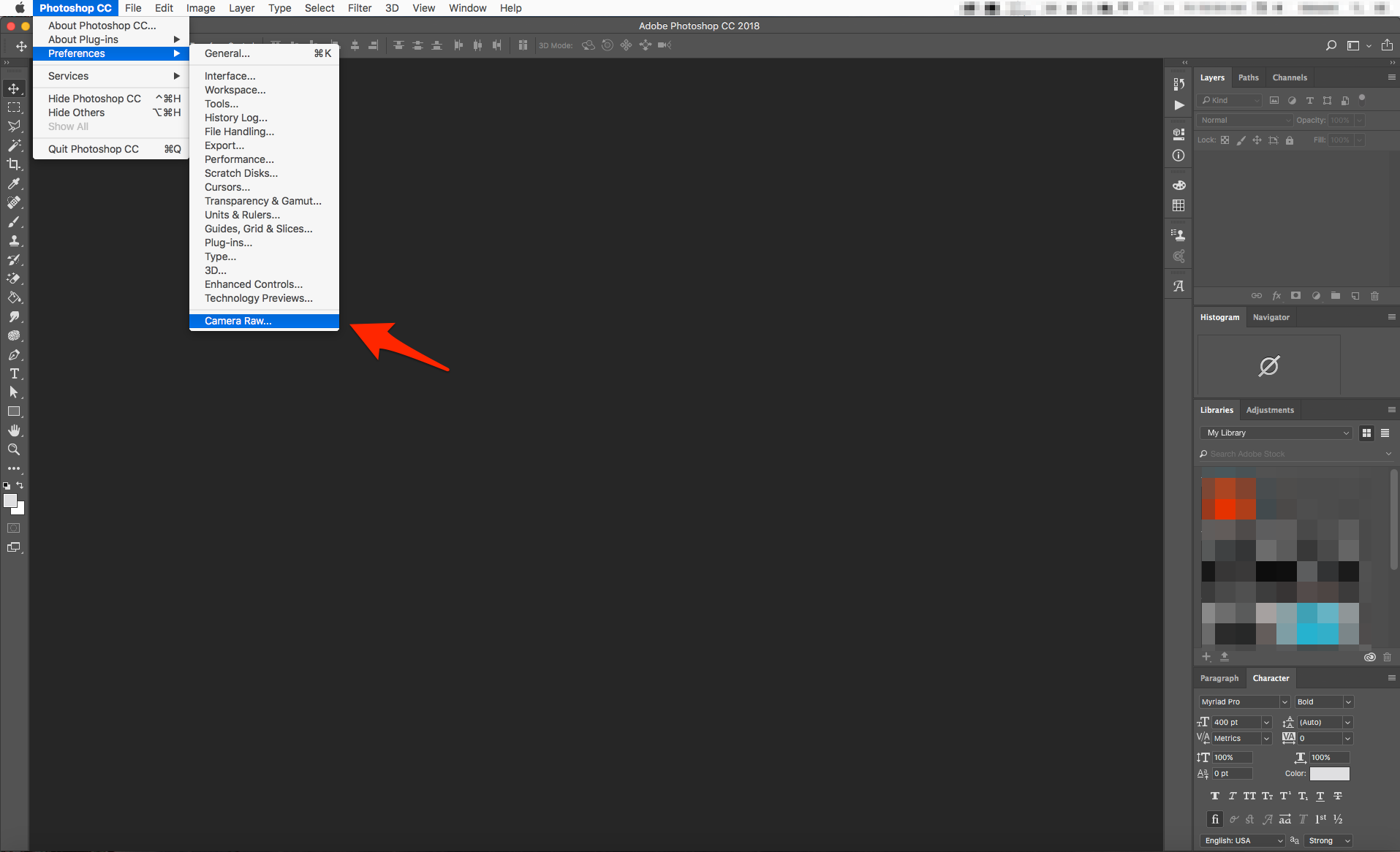Select the History Brush tool
The image size is (1400, 852).
tap(14, 259)
